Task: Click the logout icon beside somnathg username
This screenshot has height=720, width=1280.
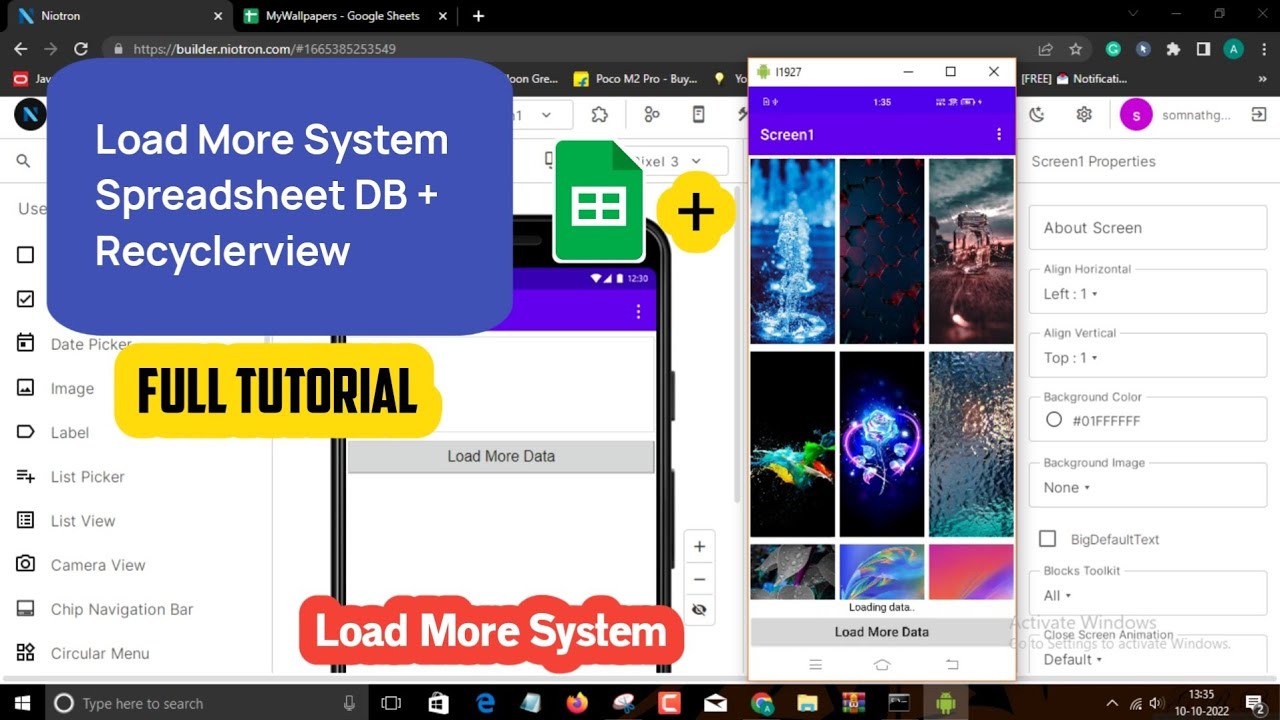Action: (1259, 115)
